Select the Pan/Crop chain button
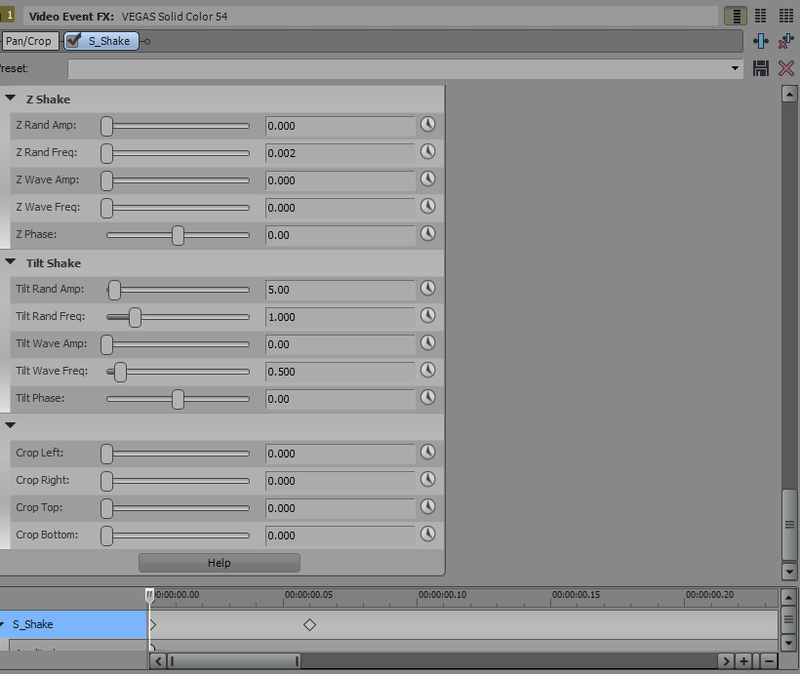This screenshot has width=800, height=674. click(x=29, y=41)
